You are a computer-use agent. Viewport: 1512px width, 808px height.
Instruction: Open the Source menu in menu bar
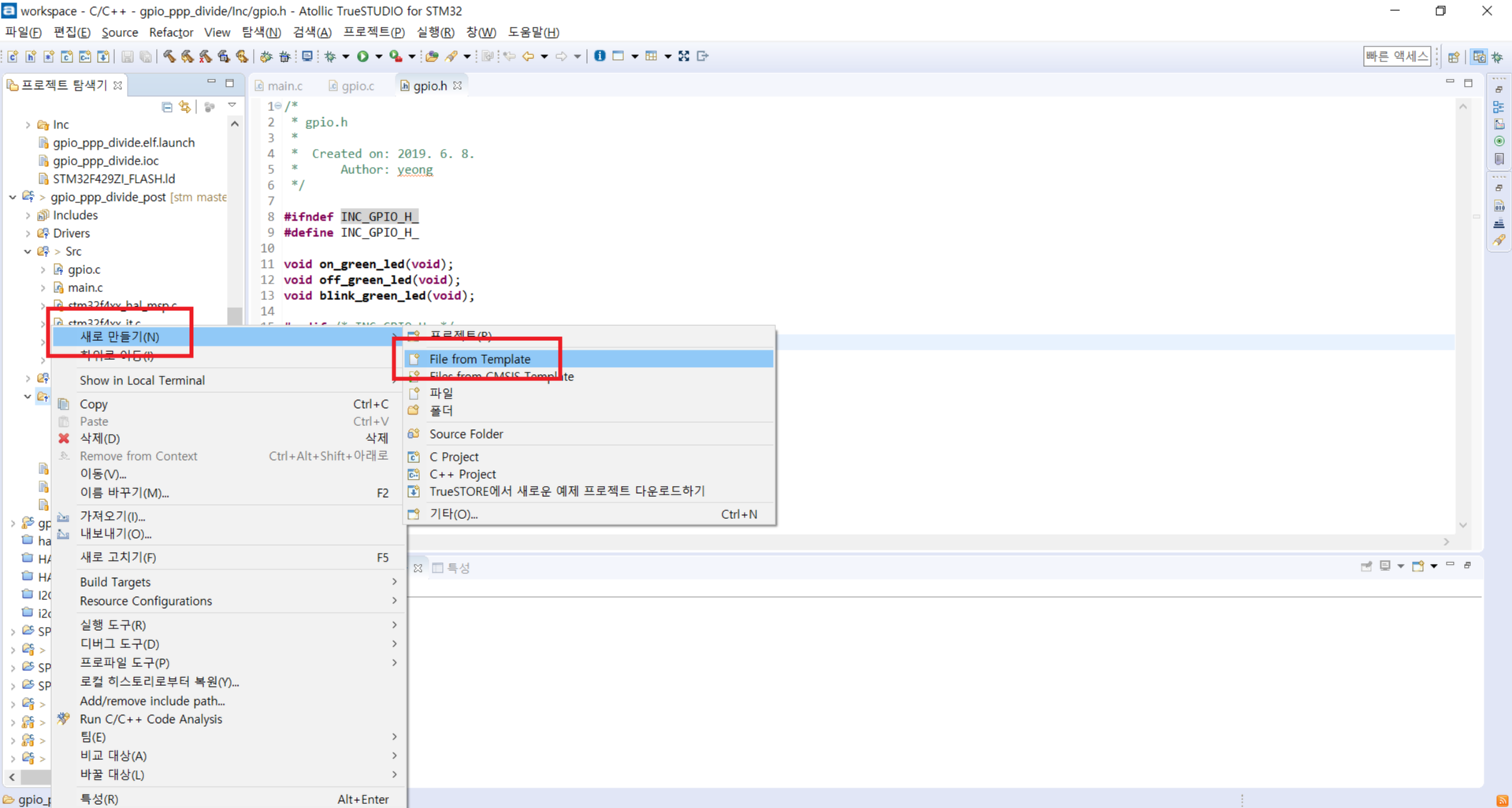tap(120, 32)
